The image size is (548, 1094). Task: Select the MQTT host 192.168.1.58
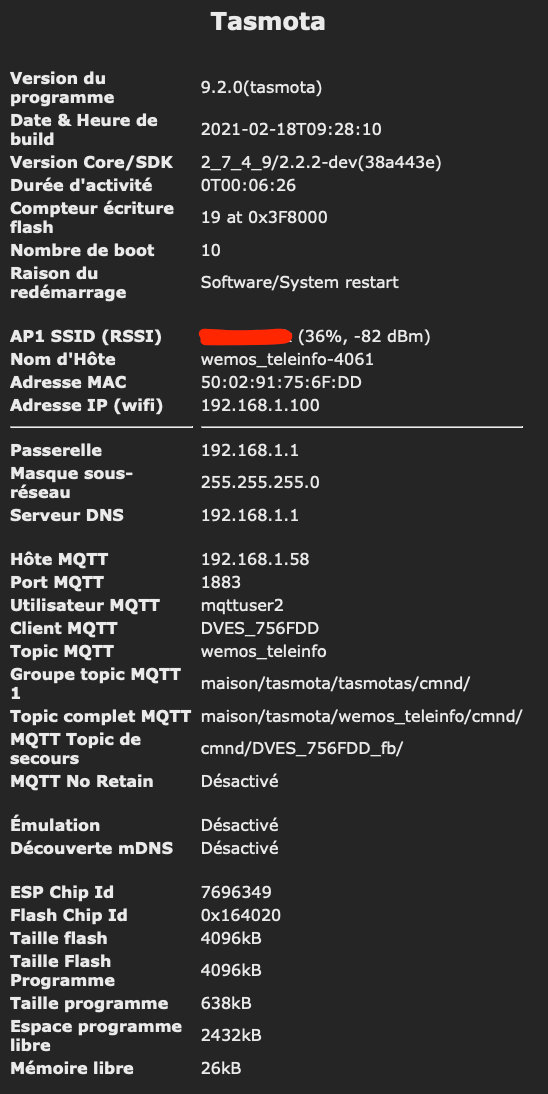tap(255, 559)
